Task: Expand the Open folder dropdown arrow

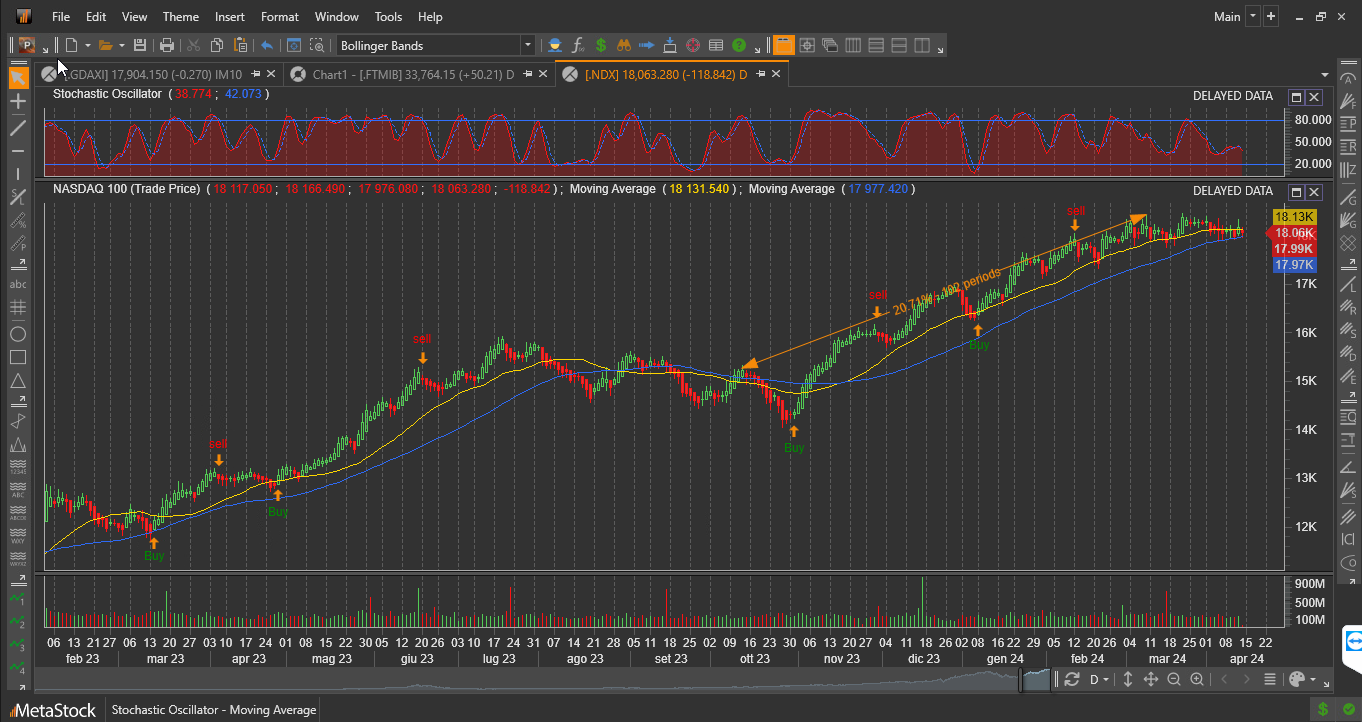Action: click(122, 45)
